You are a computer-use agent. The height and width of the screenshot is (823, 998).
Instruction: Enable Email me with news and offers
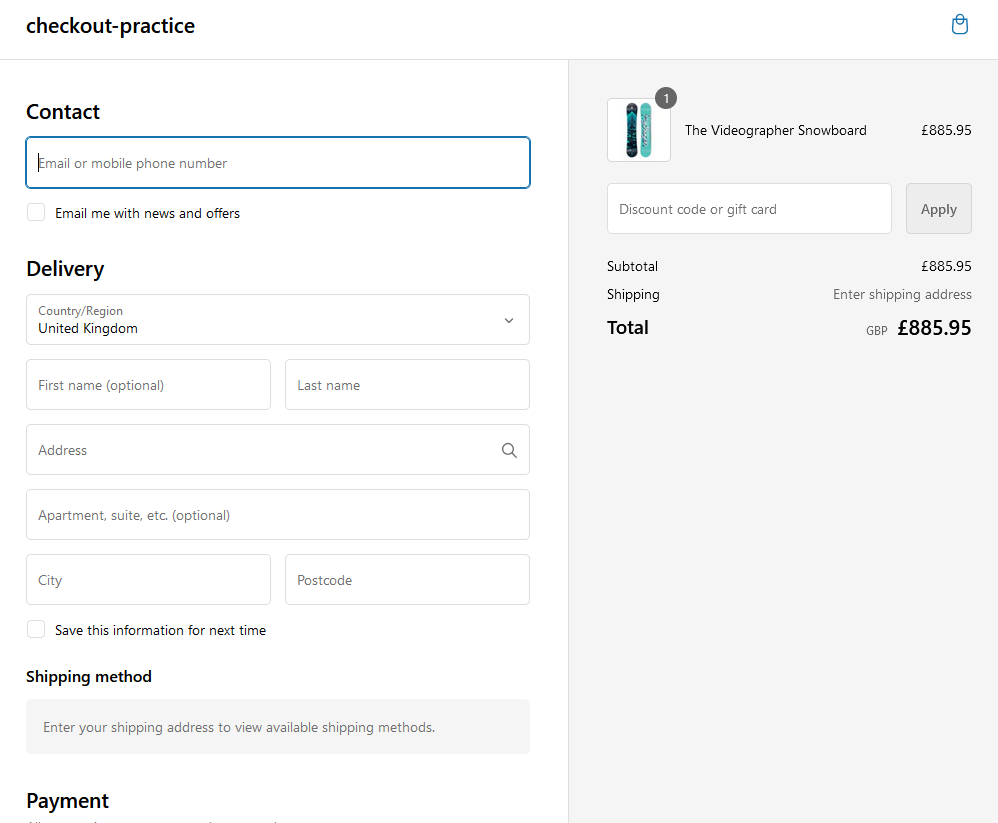point(36,212)
